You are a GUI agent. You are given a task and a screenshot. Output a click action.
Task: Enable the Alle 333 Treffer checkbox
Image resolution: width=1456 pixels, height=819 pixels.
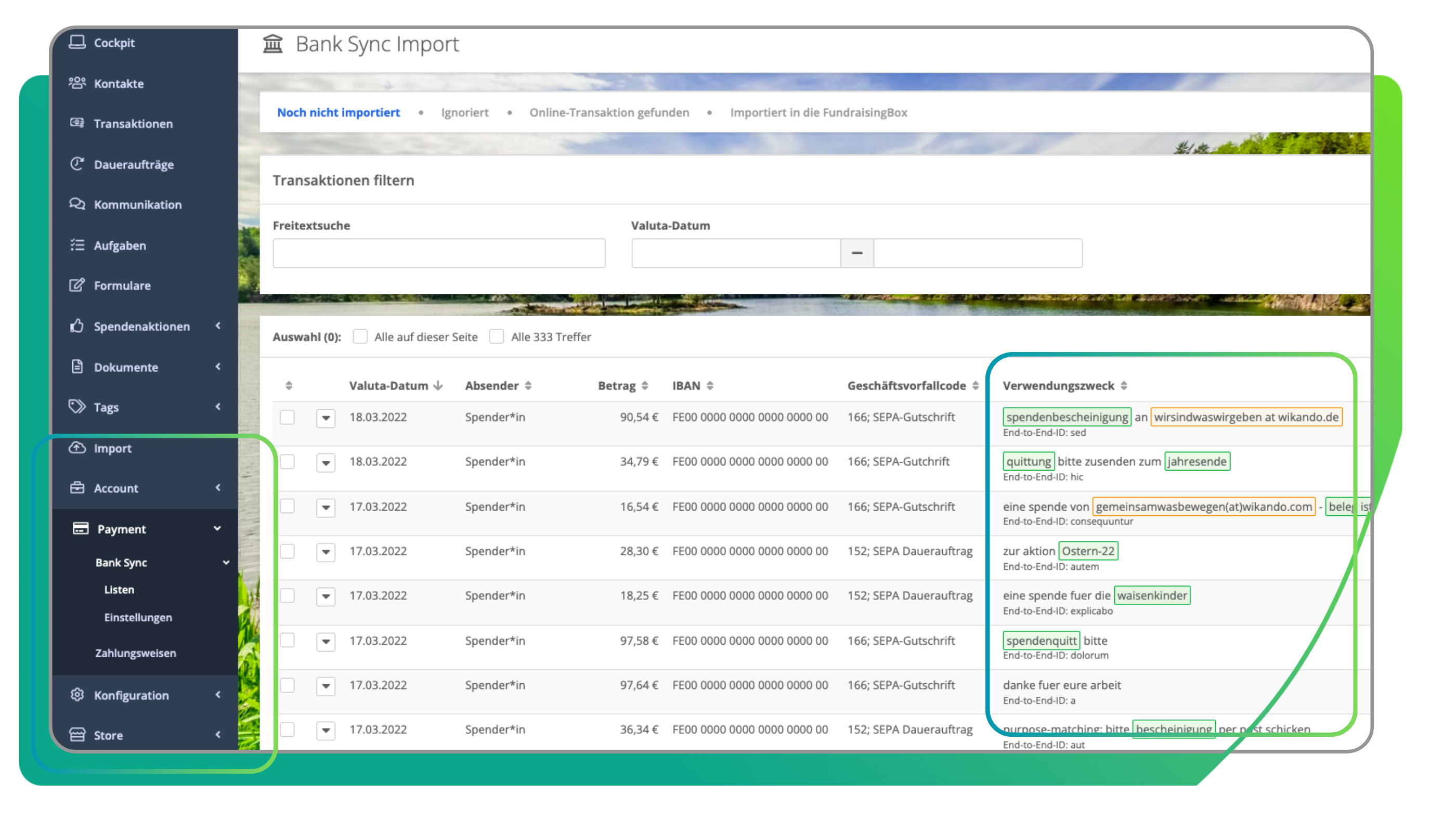pos(496,336)
